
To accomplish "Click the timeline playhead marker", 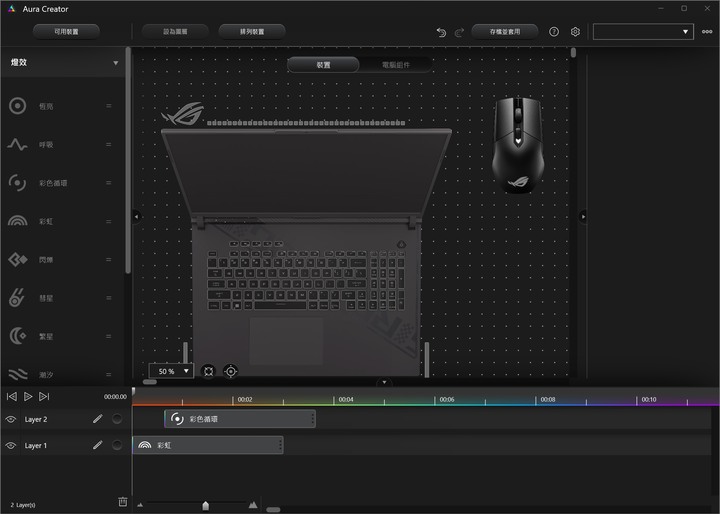I will (x=133, y=391).
